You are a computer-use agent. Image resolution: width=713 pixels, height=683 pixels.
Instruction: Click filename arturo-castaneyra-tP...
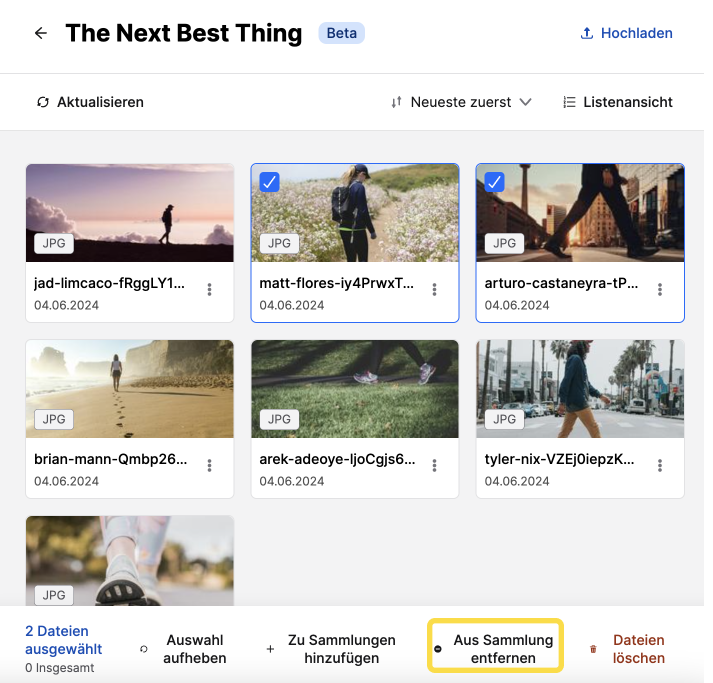(x=561, y=283)
